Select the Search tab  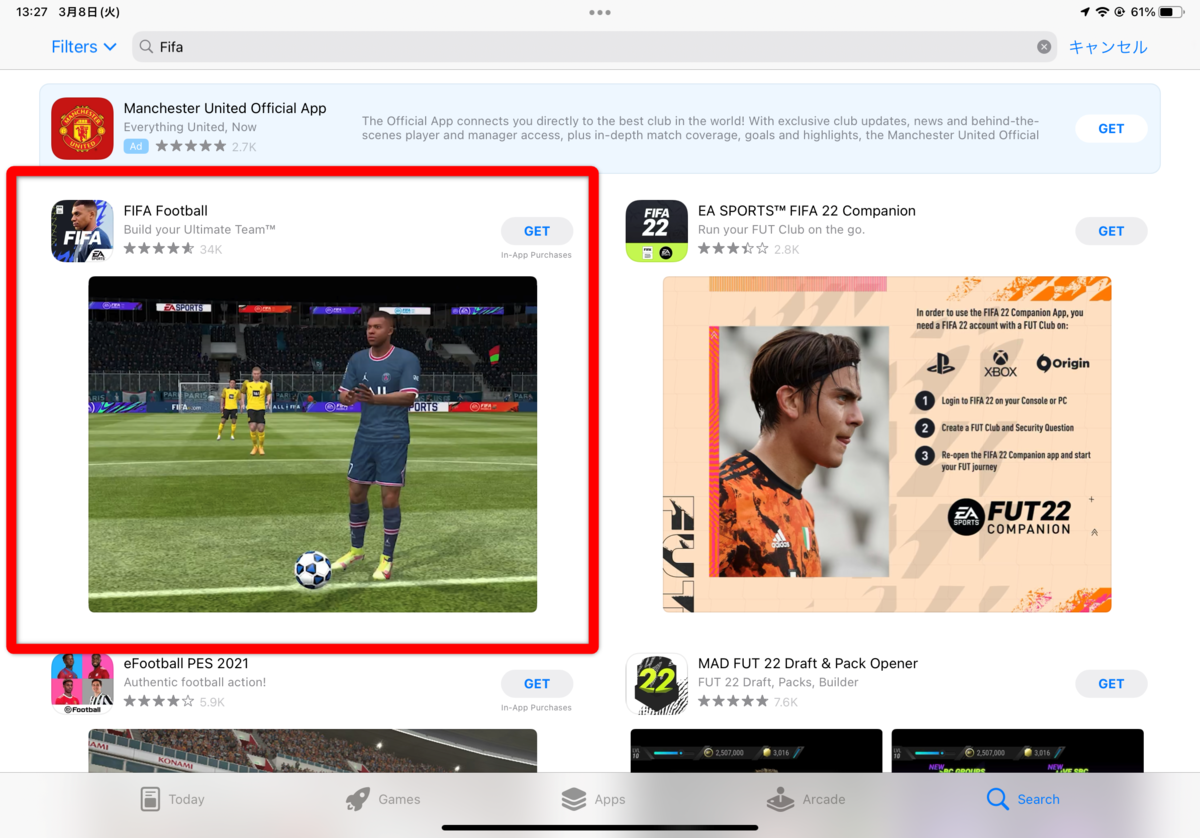[x=1022, y=799]
